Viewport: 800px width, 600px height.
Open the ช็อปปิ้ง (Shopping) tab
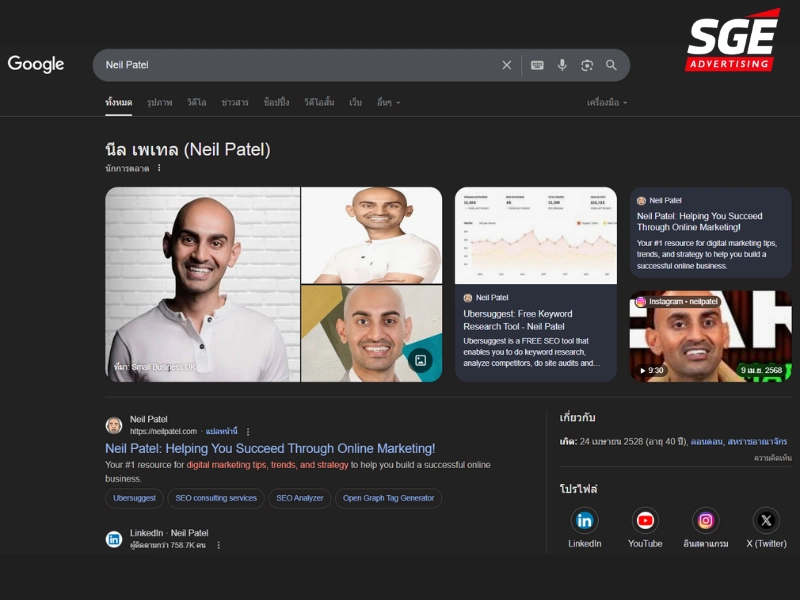click(277, 103)
